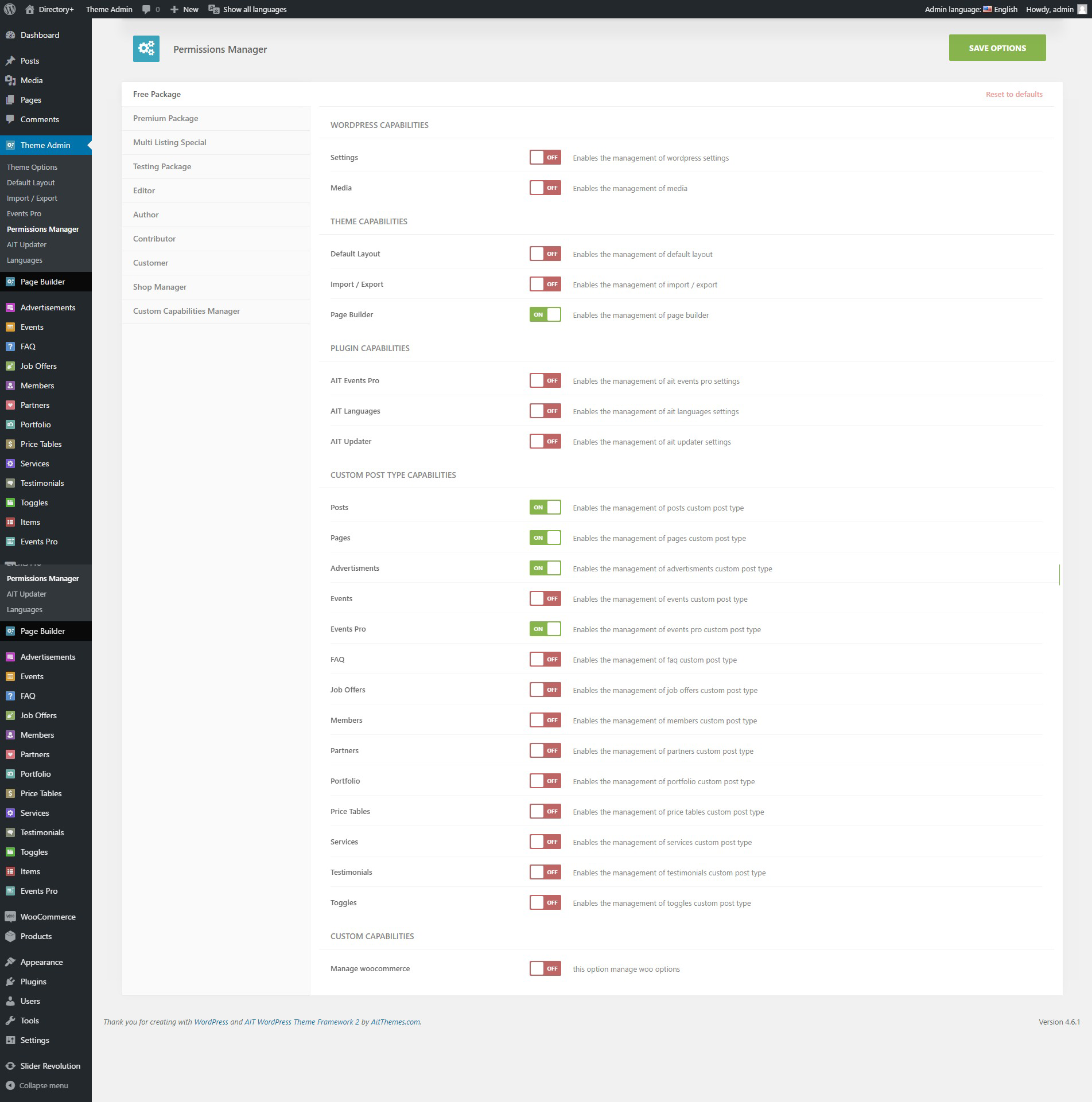Click the Version 4.6.1 footer text
The width and height of the screenshot is (1092, 1102).
[x=1059, y=1022]
